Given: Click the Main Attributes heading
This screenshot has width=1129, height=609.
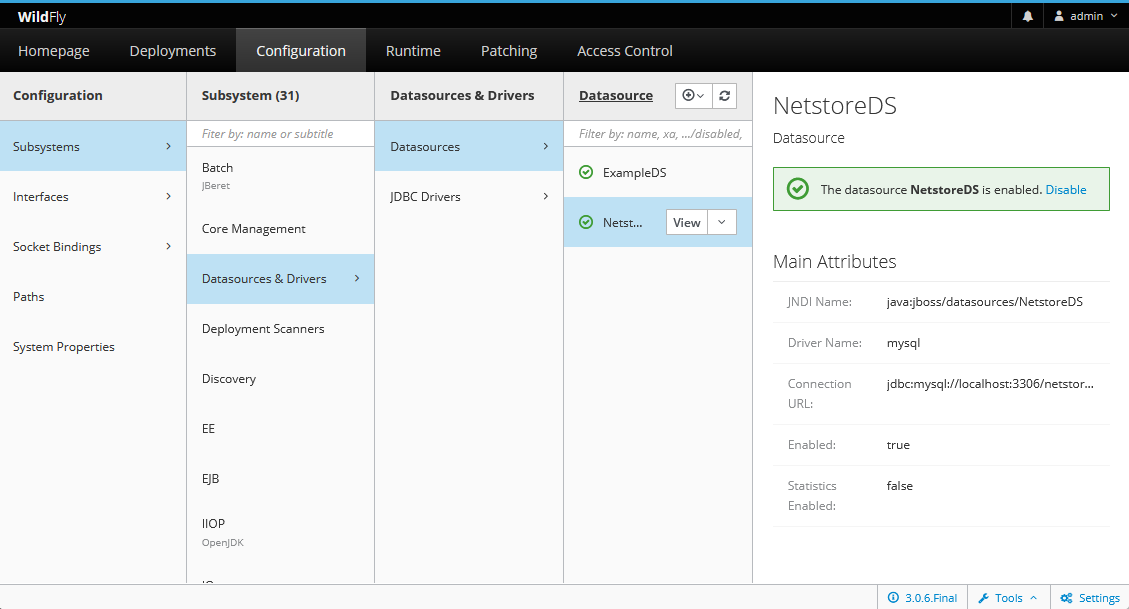Looking at the screenshot, I should (x=835, y=261).
